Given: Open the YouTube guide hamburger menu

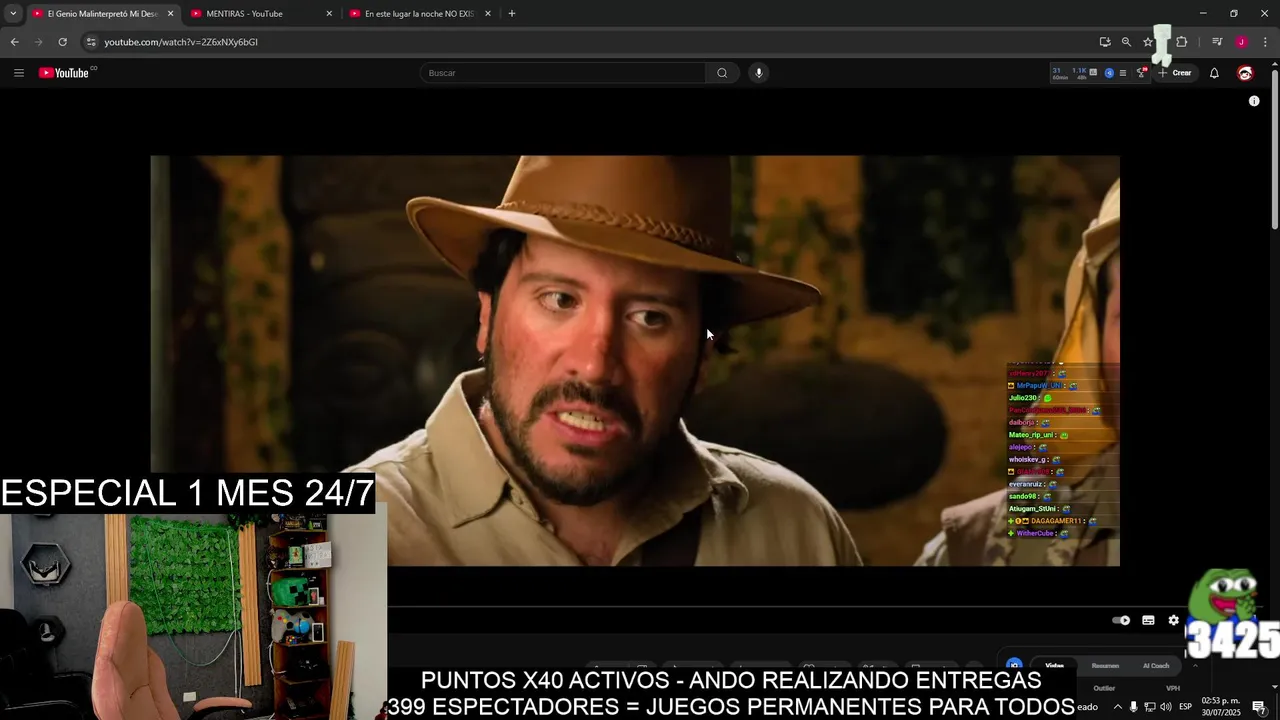Looking at the screenshot, I should (x=18, y=73).
